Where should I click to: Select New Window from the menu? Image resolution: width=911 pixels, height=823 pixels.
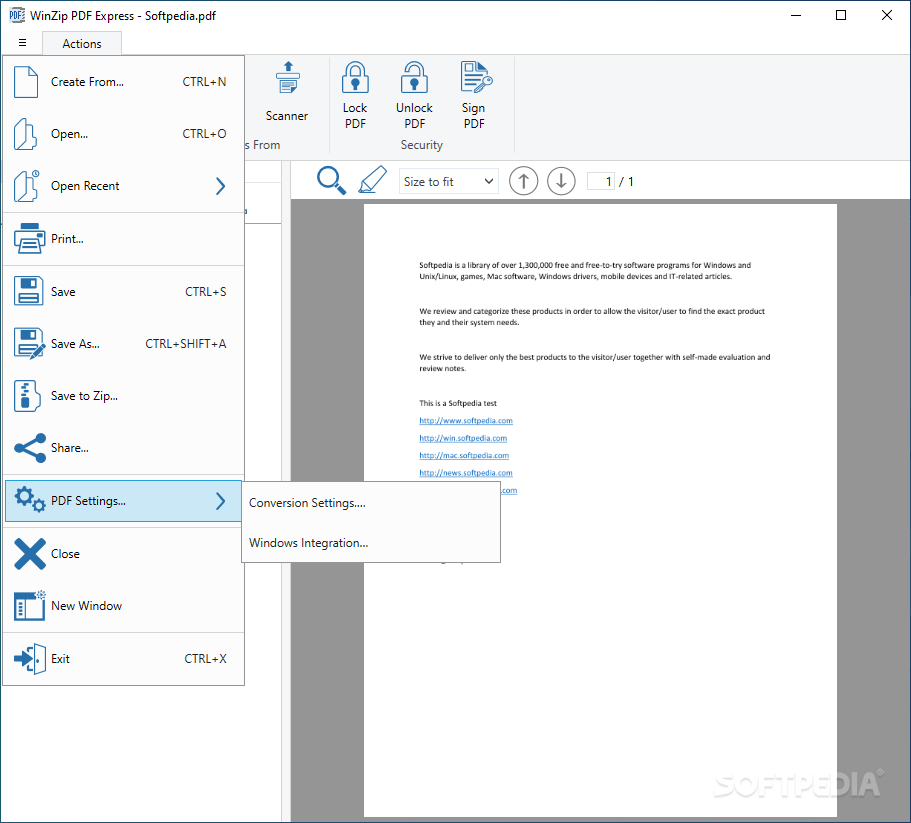click(x=88, y=606)
